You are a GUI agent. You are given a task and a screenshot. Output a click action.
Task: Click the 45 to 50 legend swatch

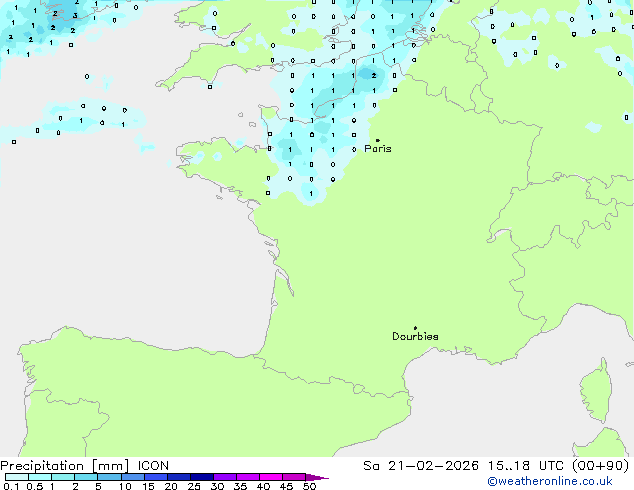(x=294, y=477)
